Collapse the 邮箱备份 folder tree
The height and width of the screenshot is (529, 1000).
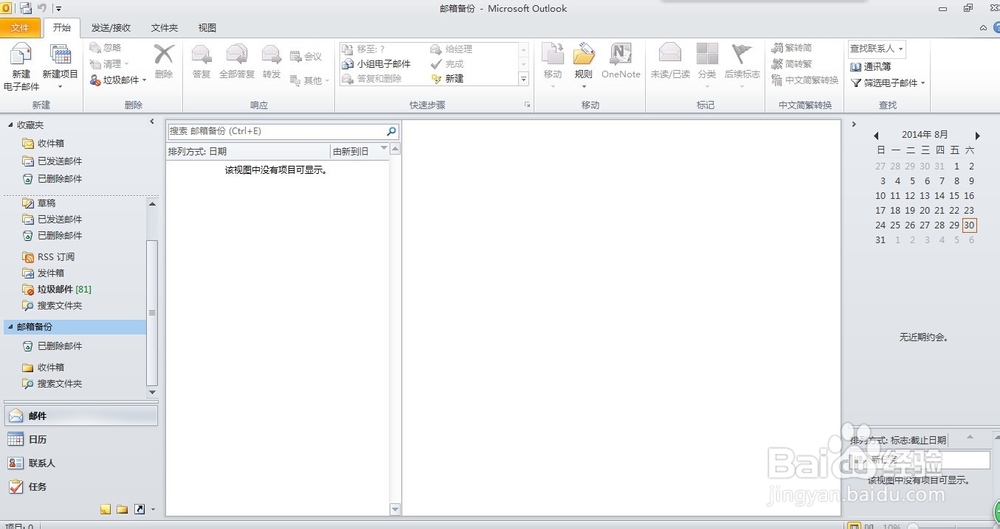pyautogui.click(x=10, y=327)
